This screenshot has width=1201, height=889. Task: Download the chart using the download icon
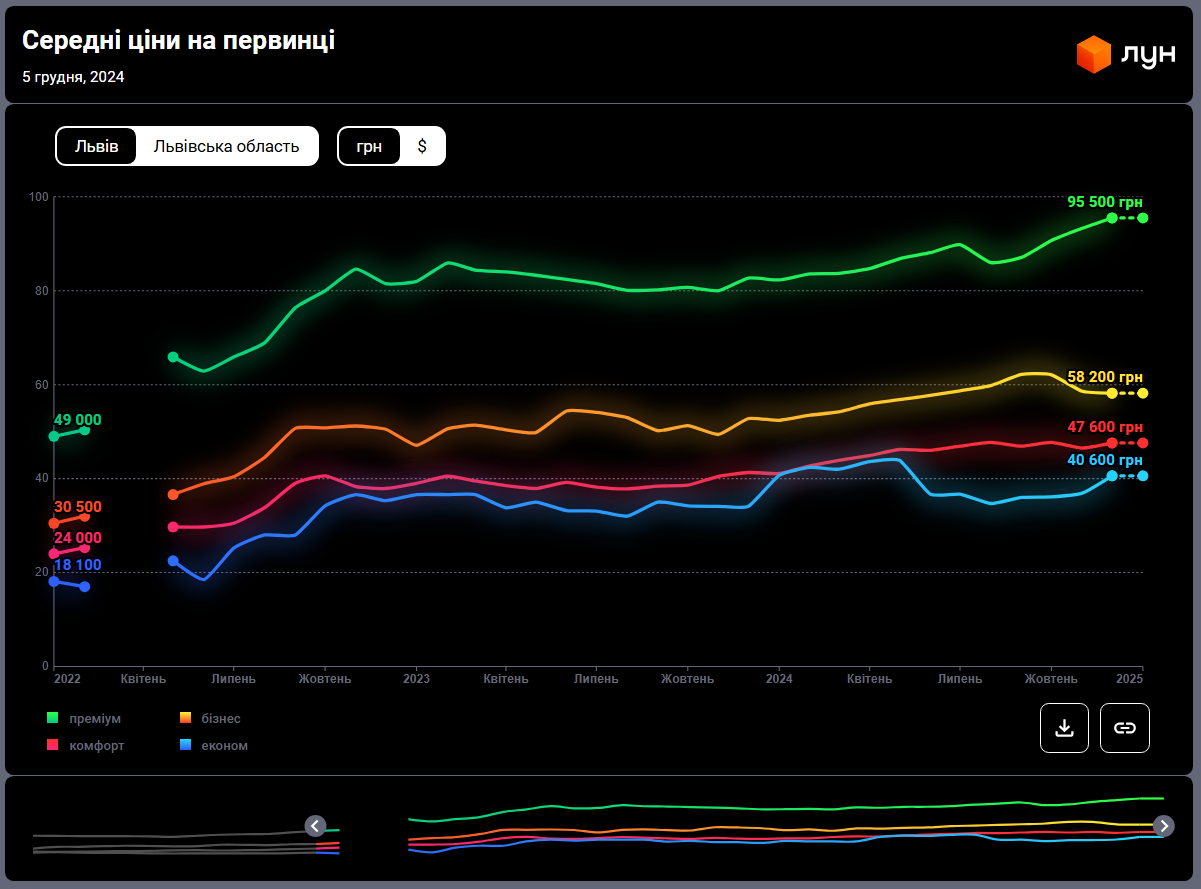tap(1064, 728)
